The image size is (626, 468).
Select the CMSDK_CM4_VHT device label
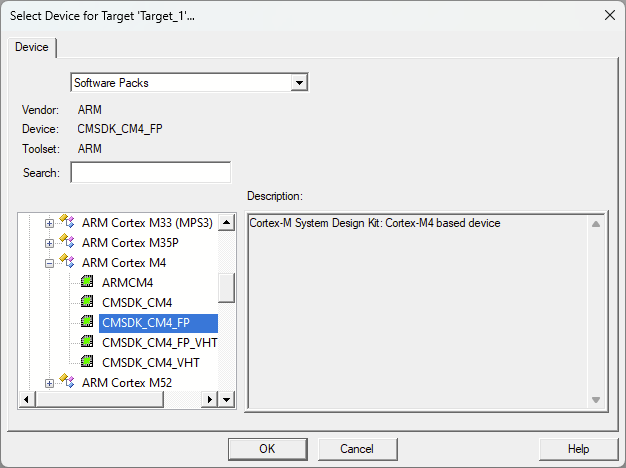[x=150, y=362]
